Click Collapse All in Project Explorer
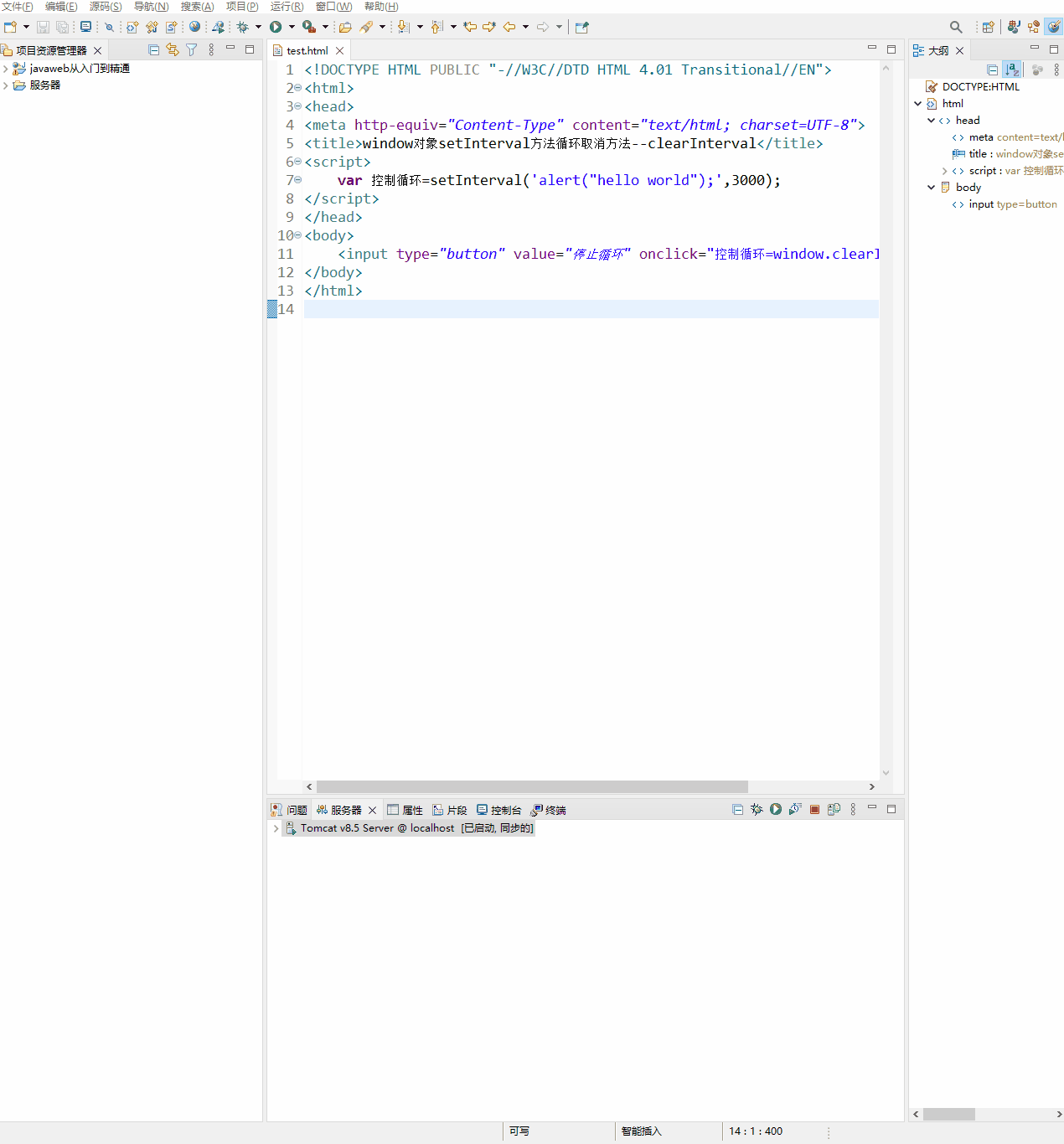The width and height of the screenshot is (1064, 1144). 153,50
